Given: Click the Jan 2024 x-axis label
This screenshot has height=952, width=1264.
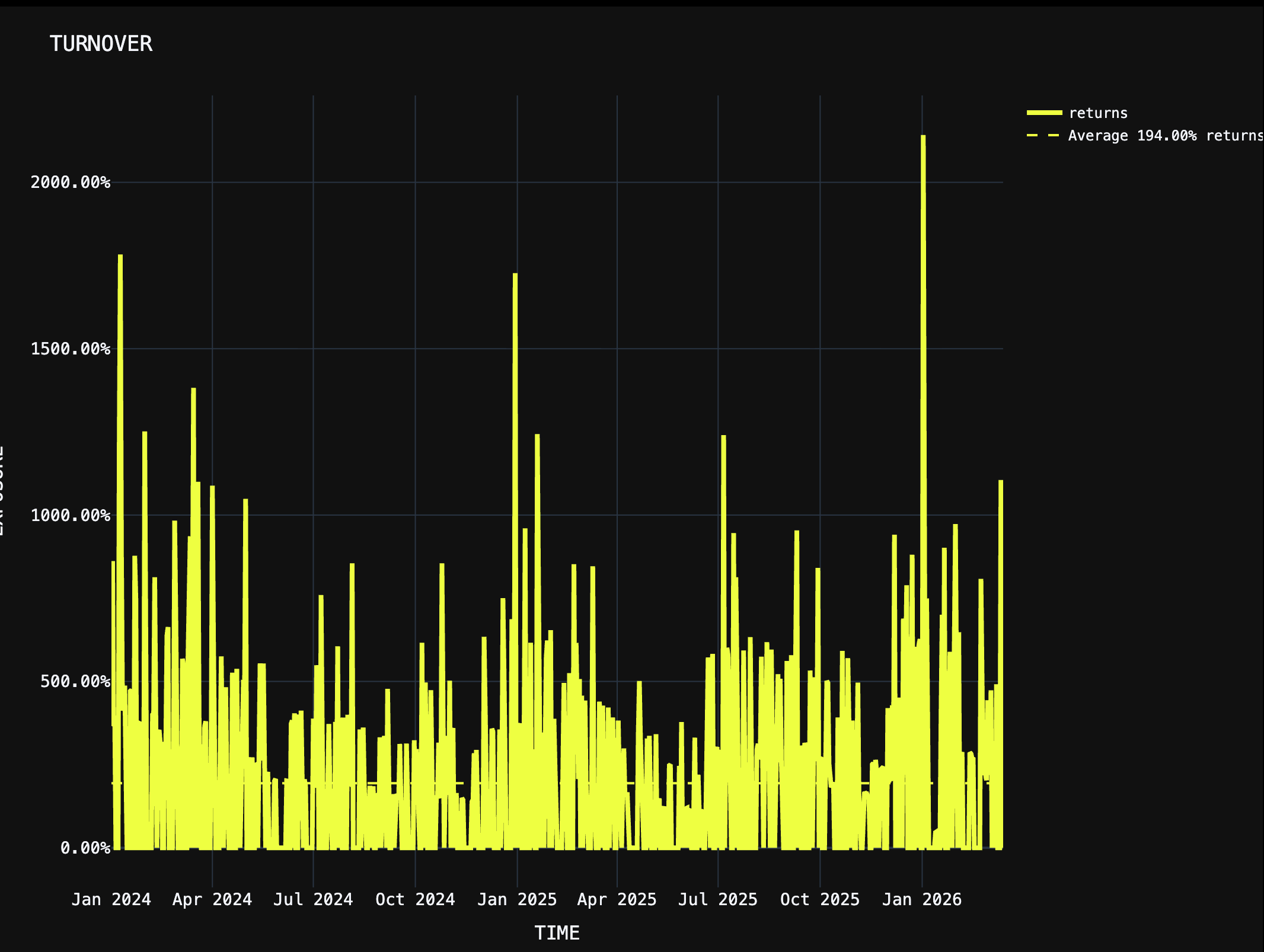Looking at the screenshot, I should (x=111, y=899).
